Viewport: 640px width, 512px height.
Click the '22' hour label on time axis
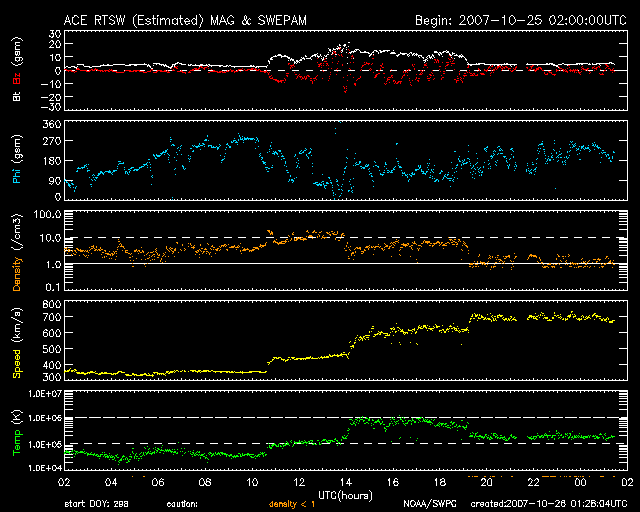[x=533, y=482]
